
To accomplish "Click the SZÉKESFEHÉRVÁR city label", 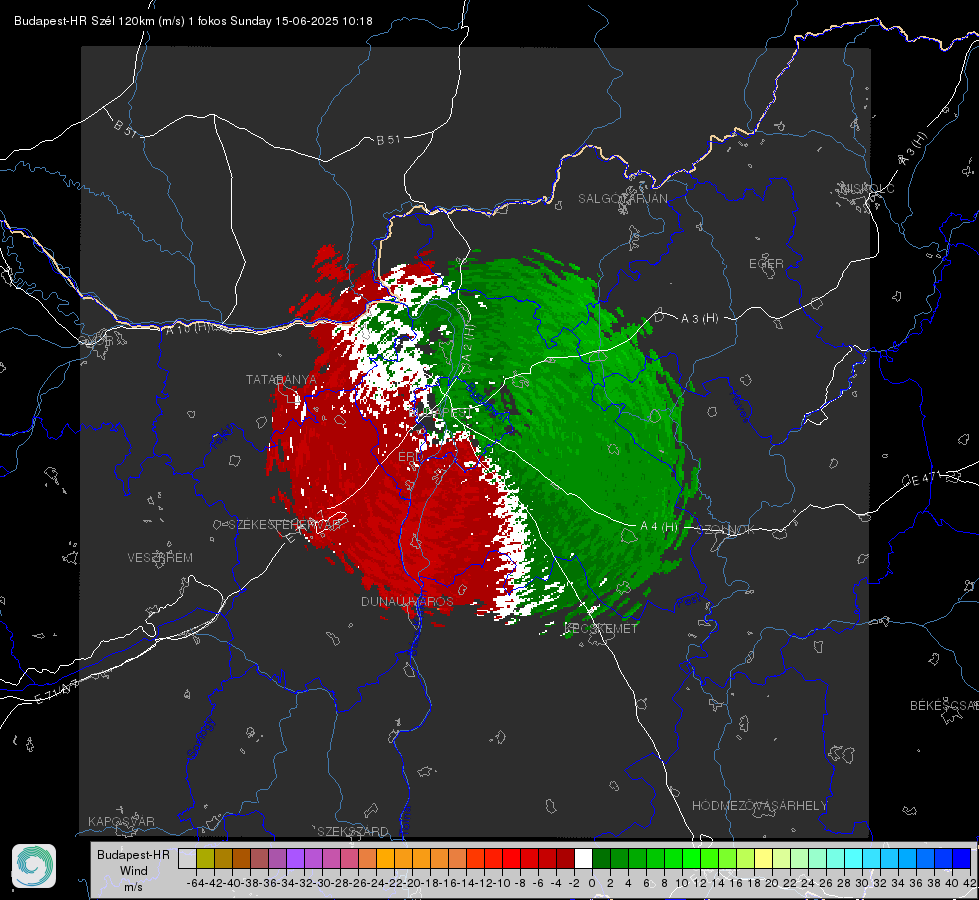I will pos(285,524).
